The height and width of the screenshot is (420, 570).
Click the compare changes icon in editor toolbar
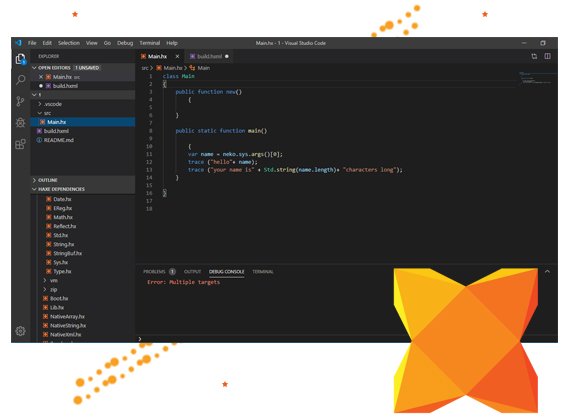pyautogui.click(x=534, y=56)
